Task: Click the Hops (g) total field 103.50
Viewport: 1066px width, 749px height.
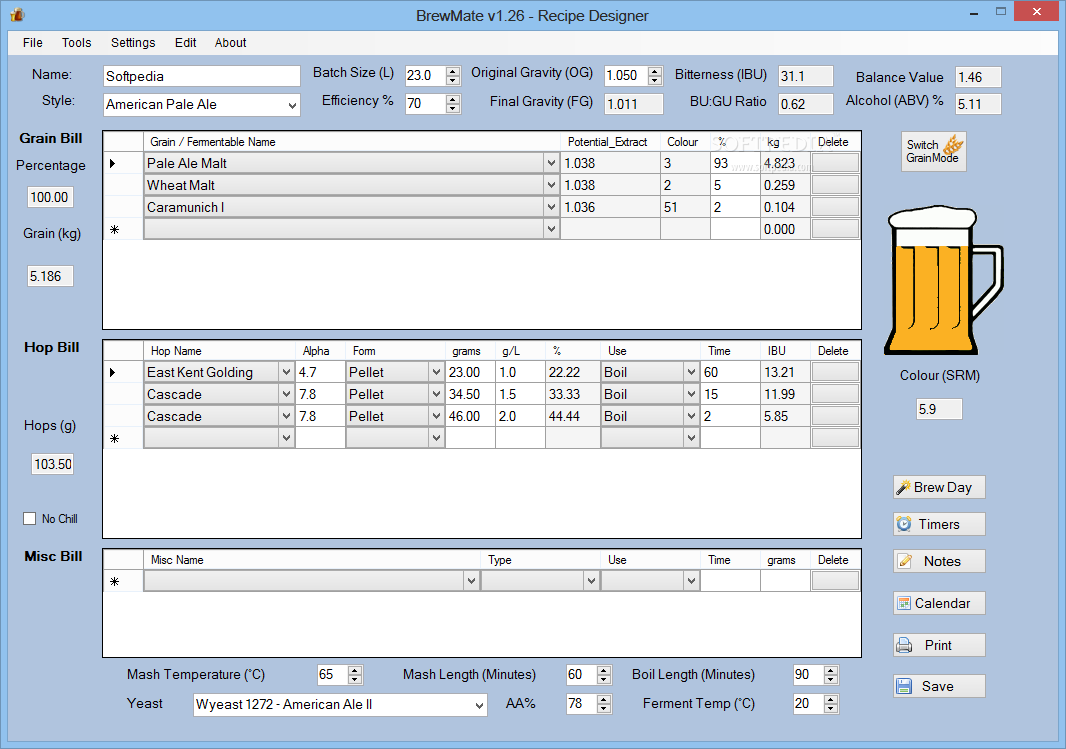Action: (x=52, y=464)
